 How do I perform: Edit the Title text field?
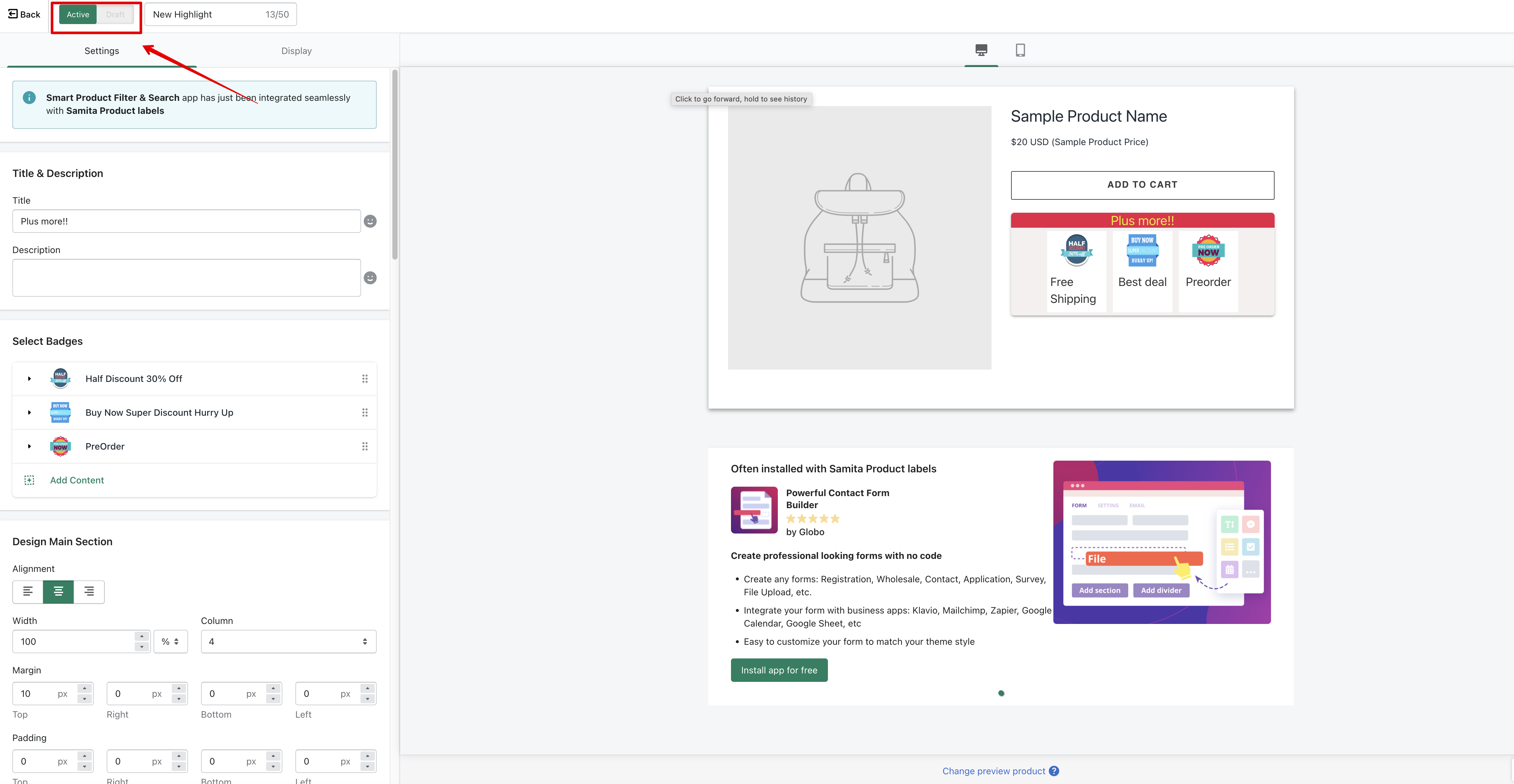point(186,221)
